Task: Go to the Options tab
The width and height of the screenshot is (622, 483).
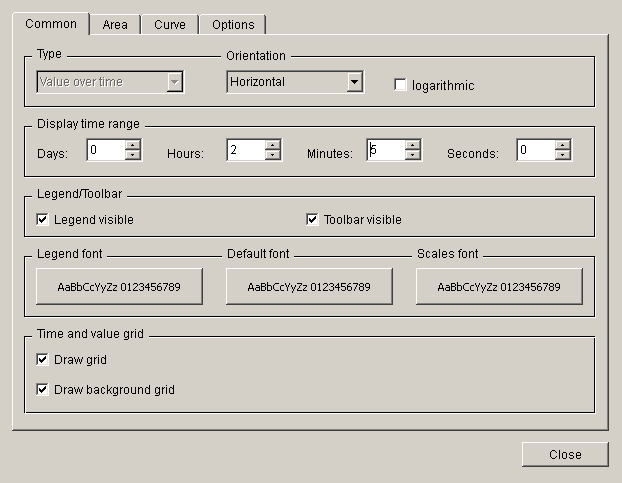Action: (233, 24)
